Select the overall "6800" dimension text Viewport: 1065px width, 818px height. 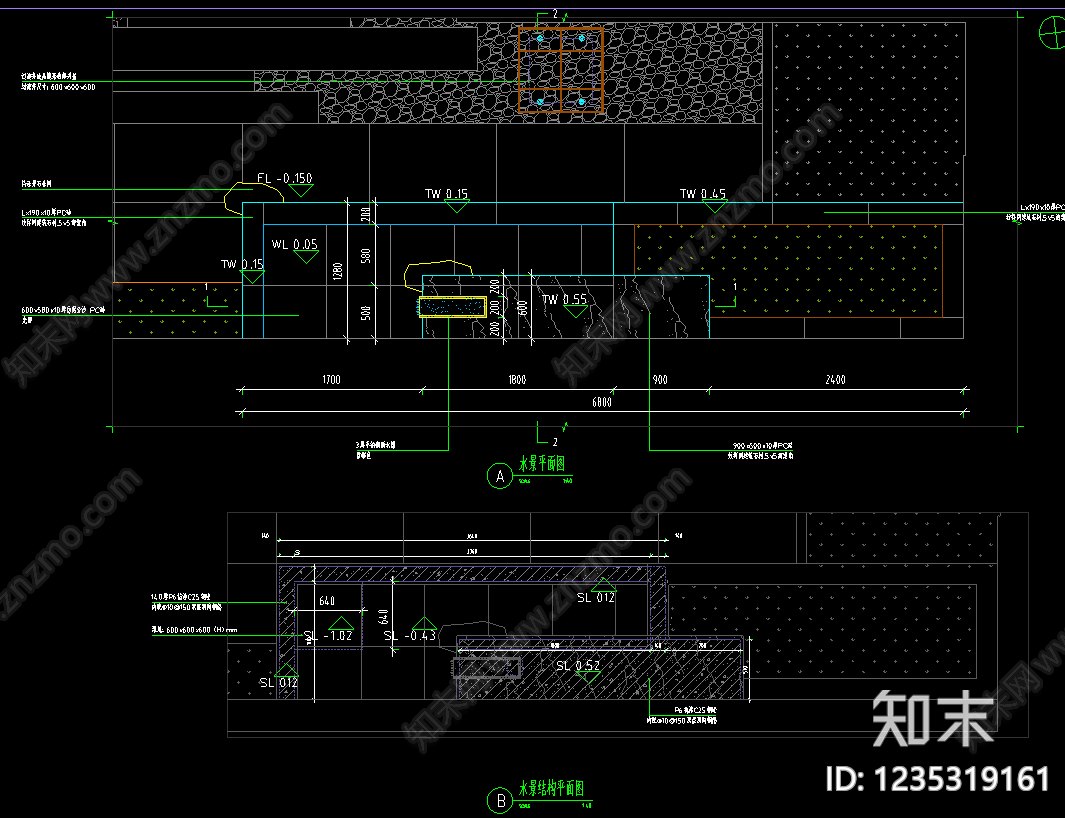pyautogui.click(x=602, y=402)
